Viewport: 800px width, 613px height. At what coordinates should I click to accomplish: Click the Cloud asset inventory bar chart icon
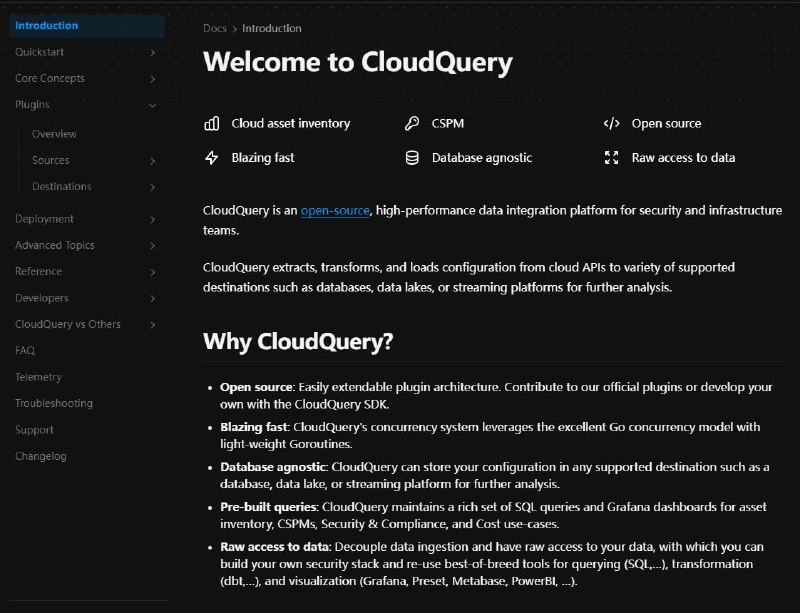pyautogui.click(x=211, y=124)
